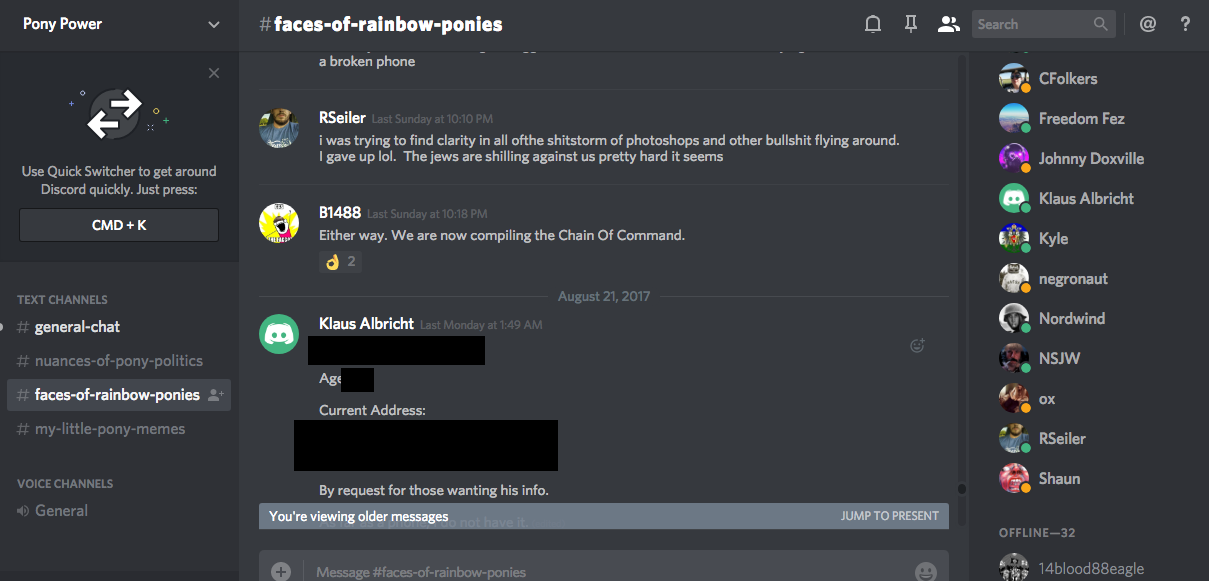Collapse the Voice Channels category

click(65, 483)
